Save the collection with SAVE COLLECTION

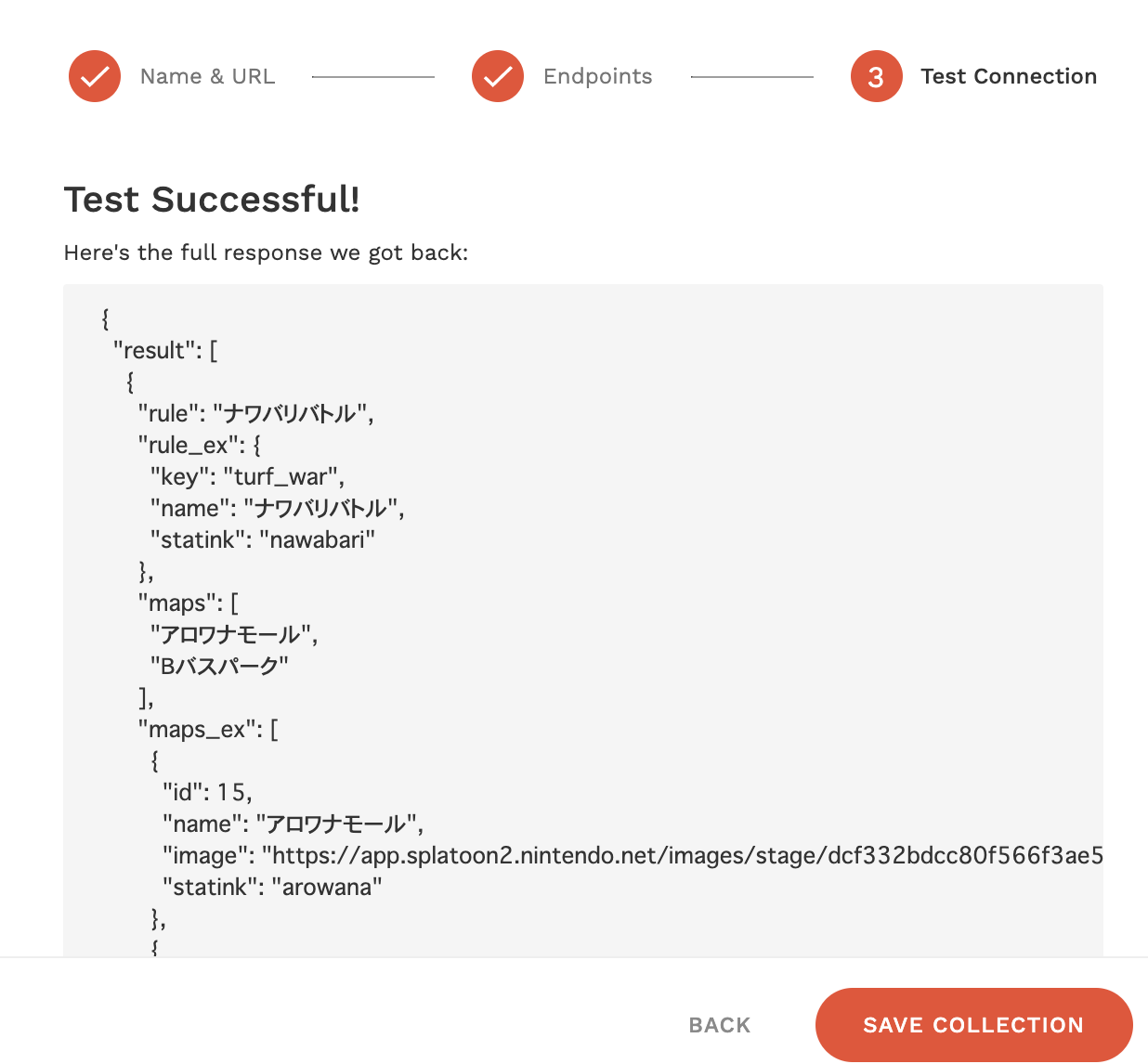(x=973, y=1025)
